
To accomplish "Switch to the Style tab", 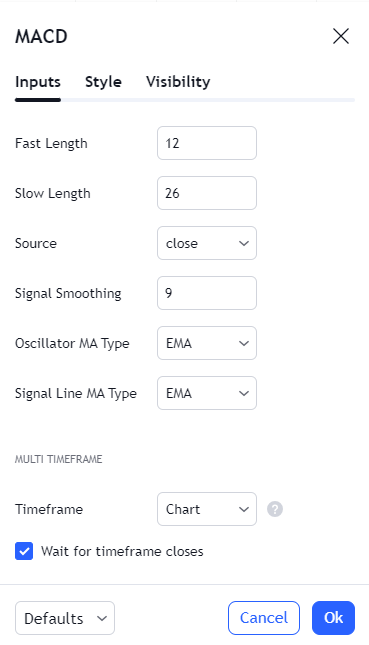I will tap(103, 82).
